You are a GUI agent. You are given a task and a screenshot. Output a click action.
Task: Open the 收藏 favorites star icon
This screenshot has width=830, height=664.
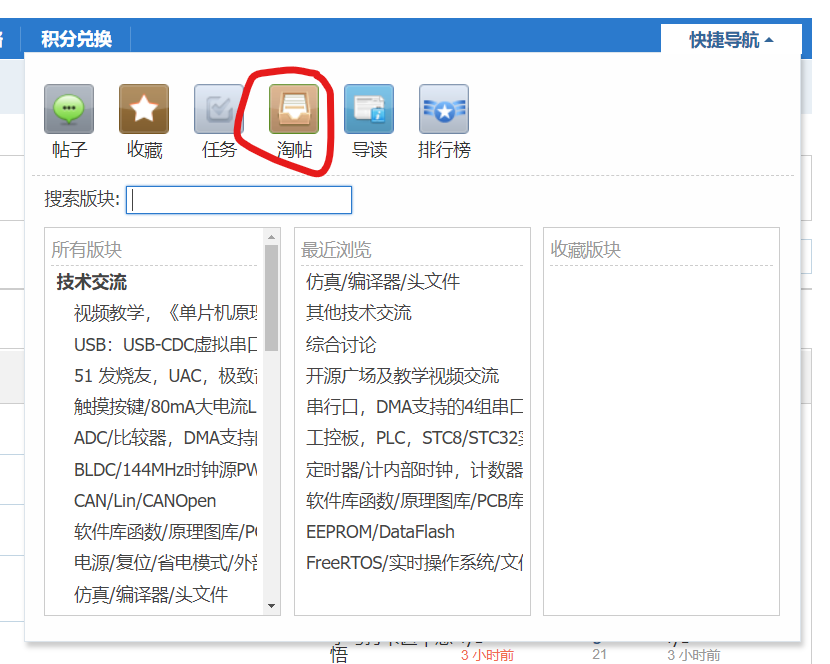[144, 109]
